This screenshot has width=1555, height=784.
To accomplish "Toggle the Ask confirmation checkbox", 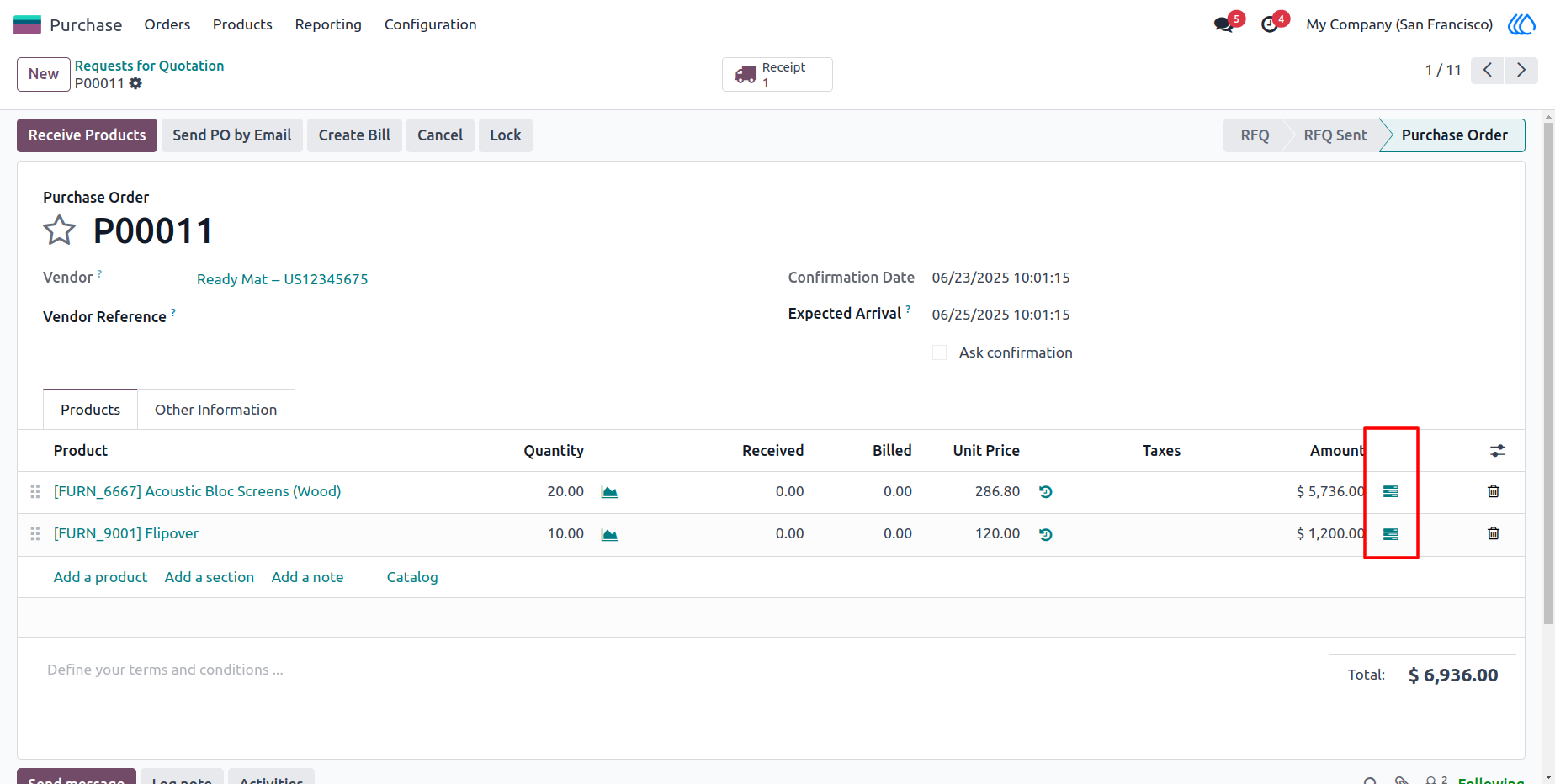I will coord(939,352).
